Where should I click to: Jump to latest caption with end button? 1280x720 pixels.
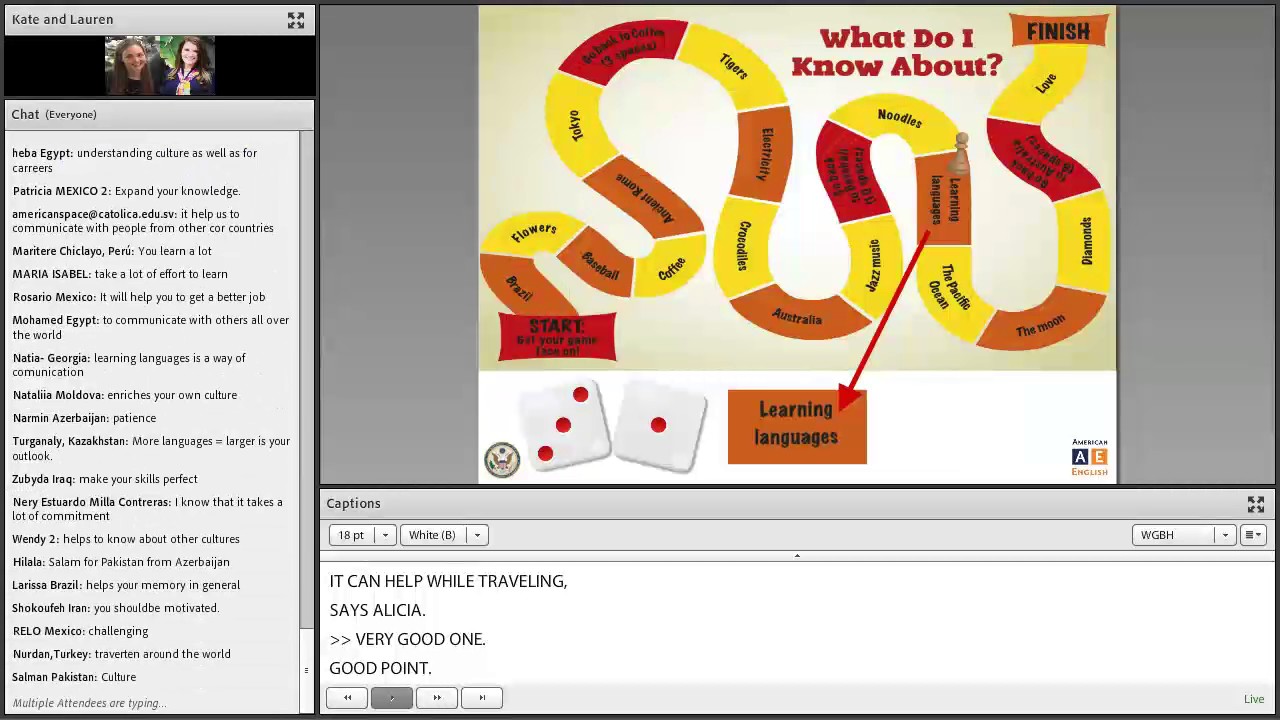tap(482, 698)
